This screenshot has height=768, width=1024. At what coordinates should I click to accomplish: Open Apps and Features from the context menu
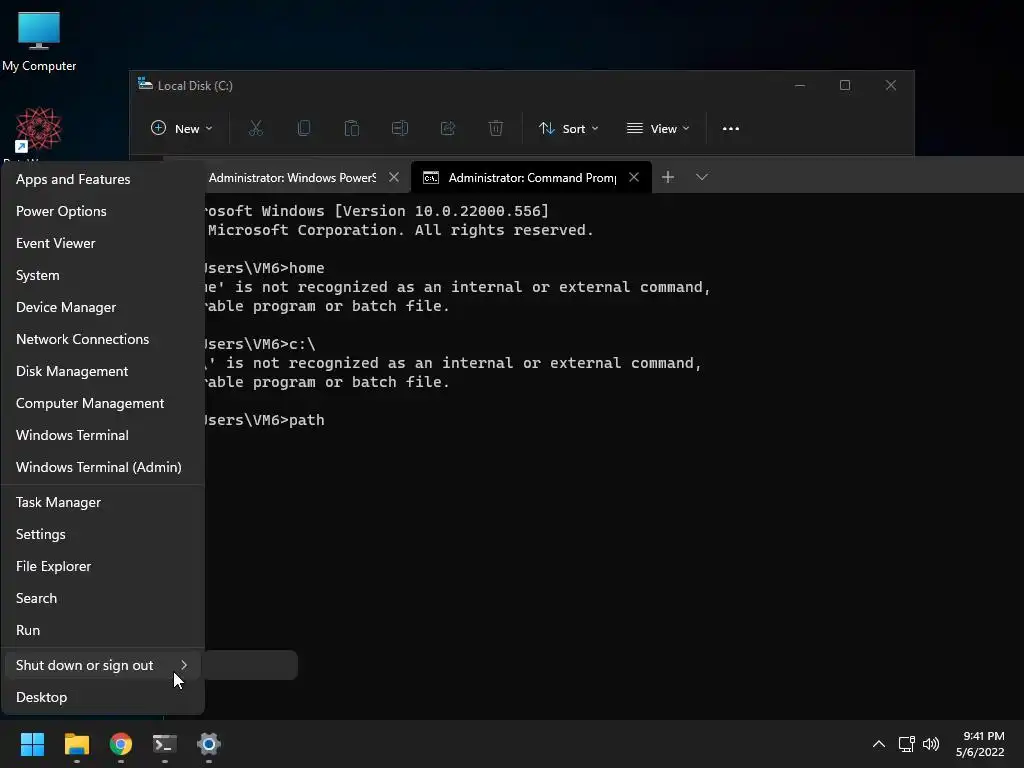103,179
